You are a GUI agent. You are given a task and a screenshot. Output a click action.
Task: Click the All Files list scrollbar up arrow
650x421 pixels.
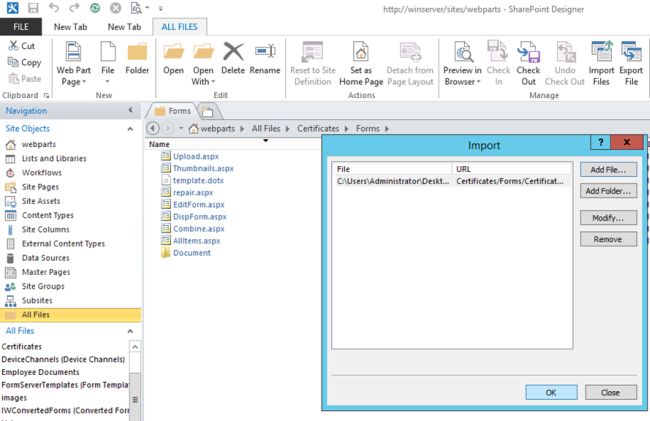pyautogui.click(x=135, y=346)
